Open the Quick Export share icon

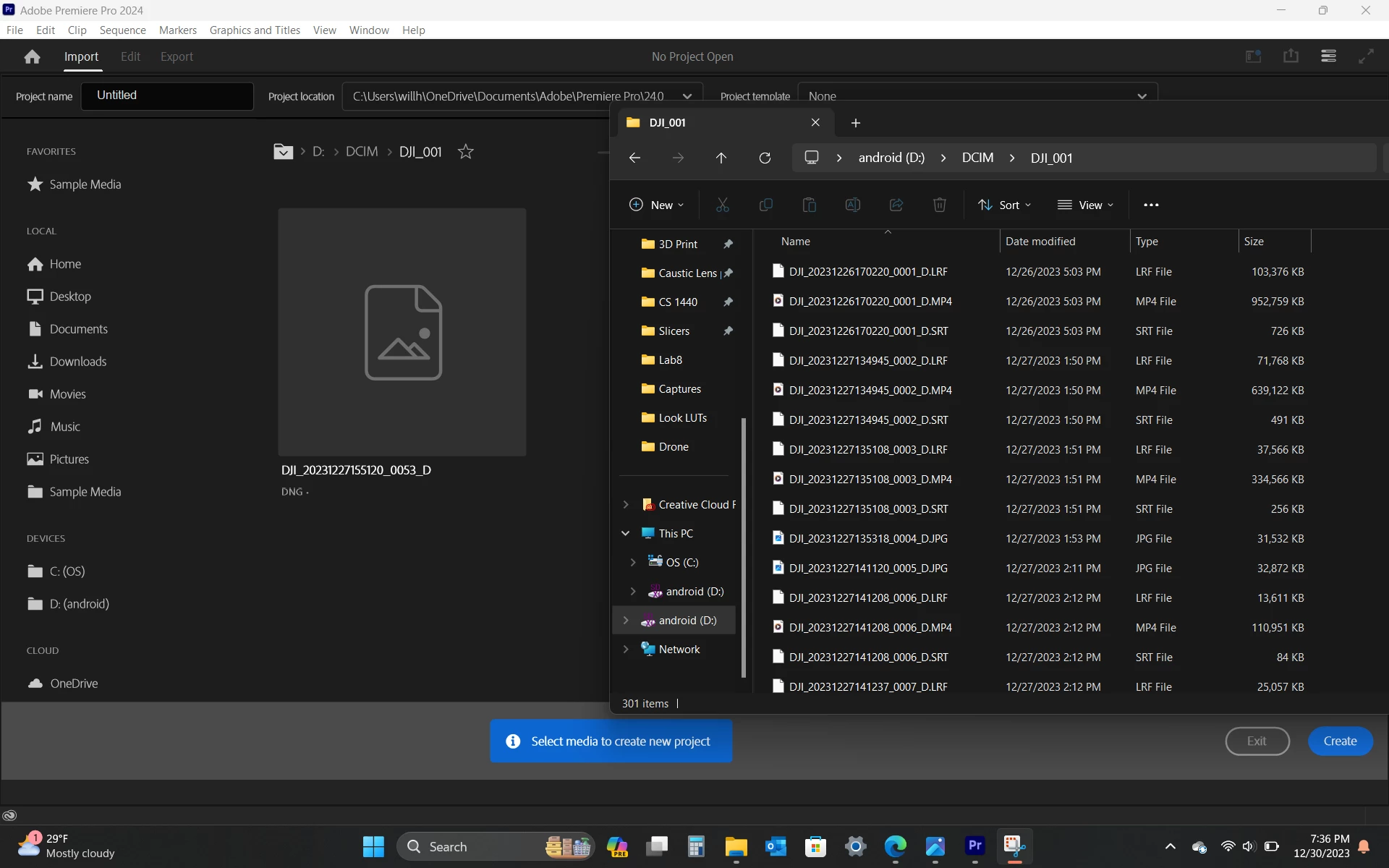pos(1291,56)
